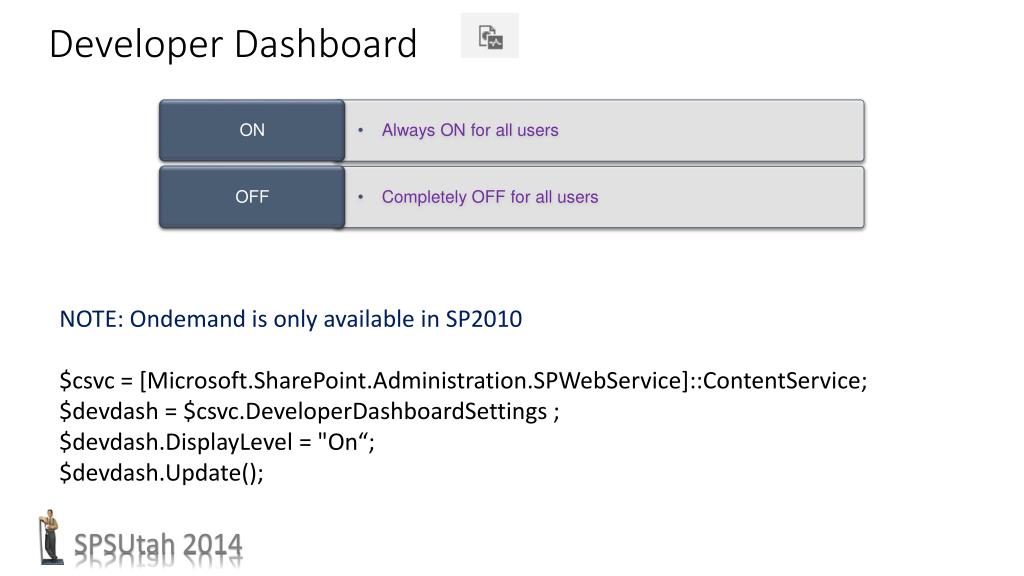Screen dimensions: 1024x576
Task: Click the SPWebService type name in the code
Action: tap(607, 380)
